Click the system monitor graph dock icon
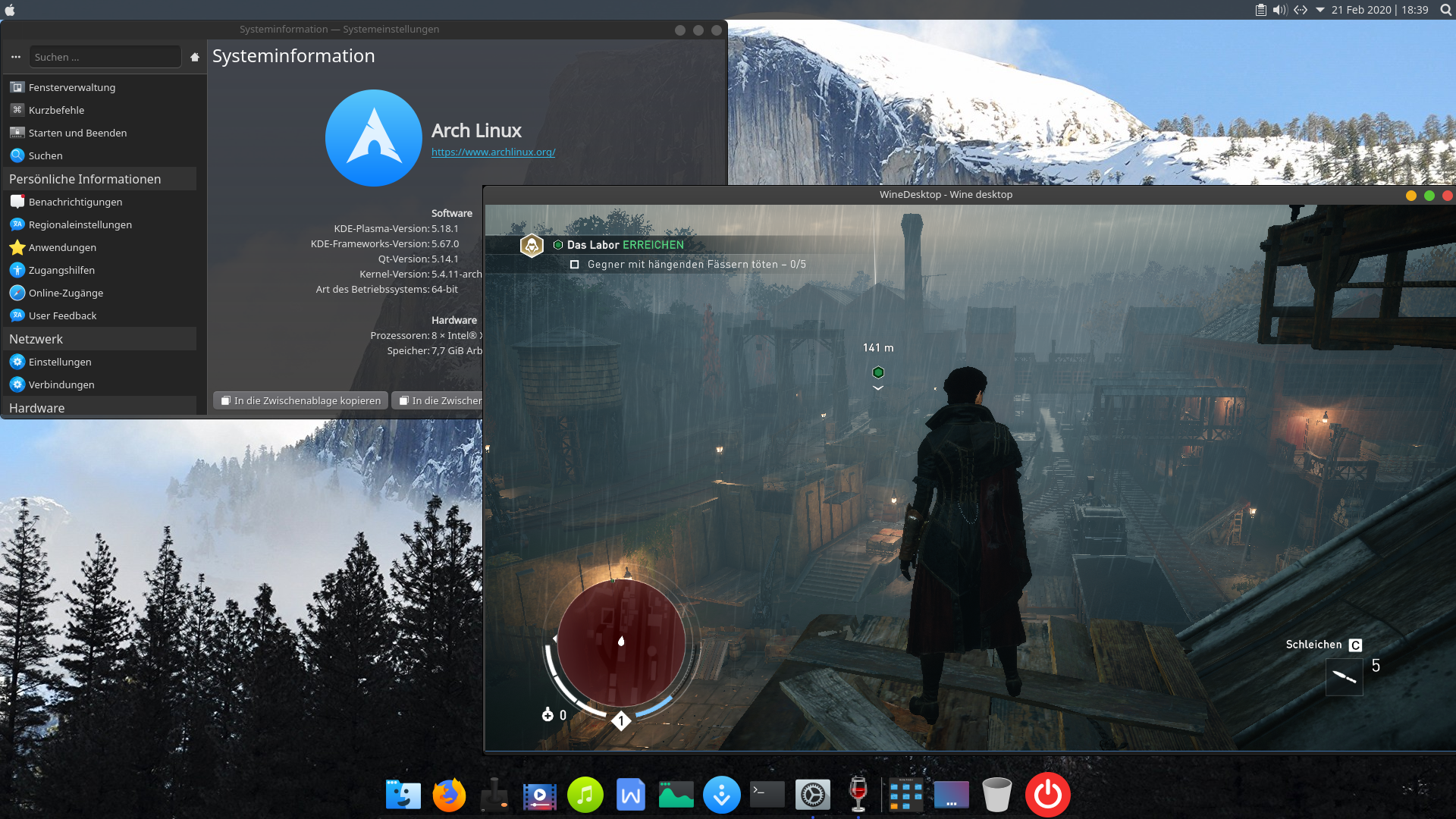 [x=676, y=795]
